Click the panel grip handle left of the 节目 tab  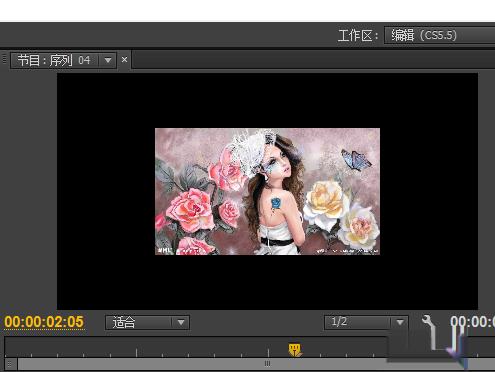[x=4, y=60]
